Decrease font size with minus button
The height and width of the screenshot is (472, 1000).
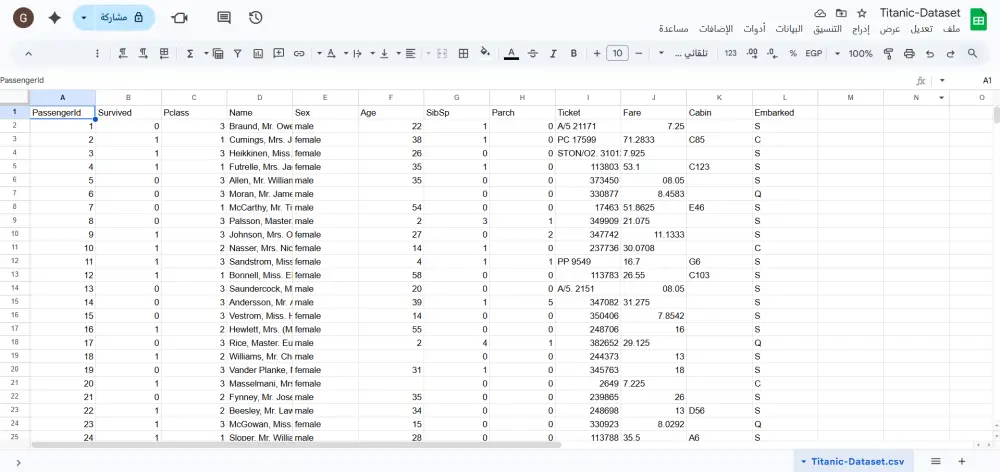pos(638,54)
